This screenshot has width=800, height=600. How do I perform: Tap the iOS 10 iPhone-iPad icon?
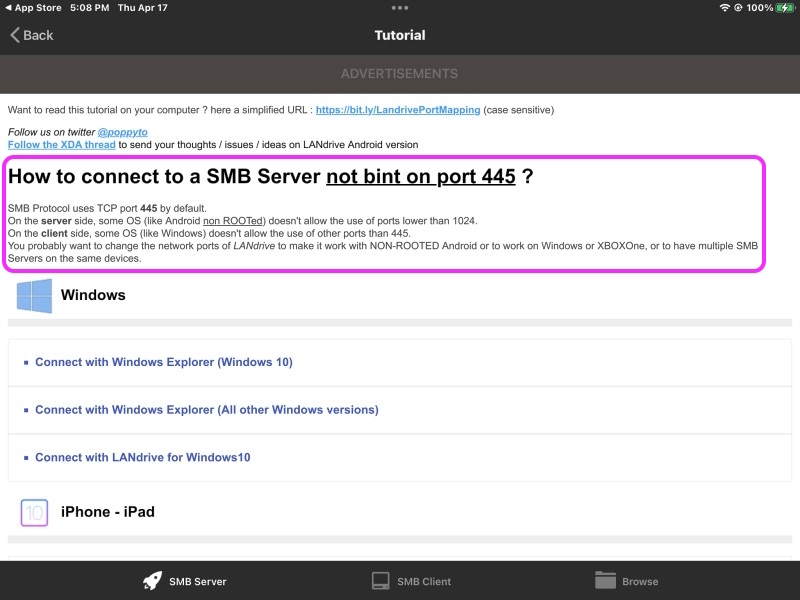coord(34,512)
